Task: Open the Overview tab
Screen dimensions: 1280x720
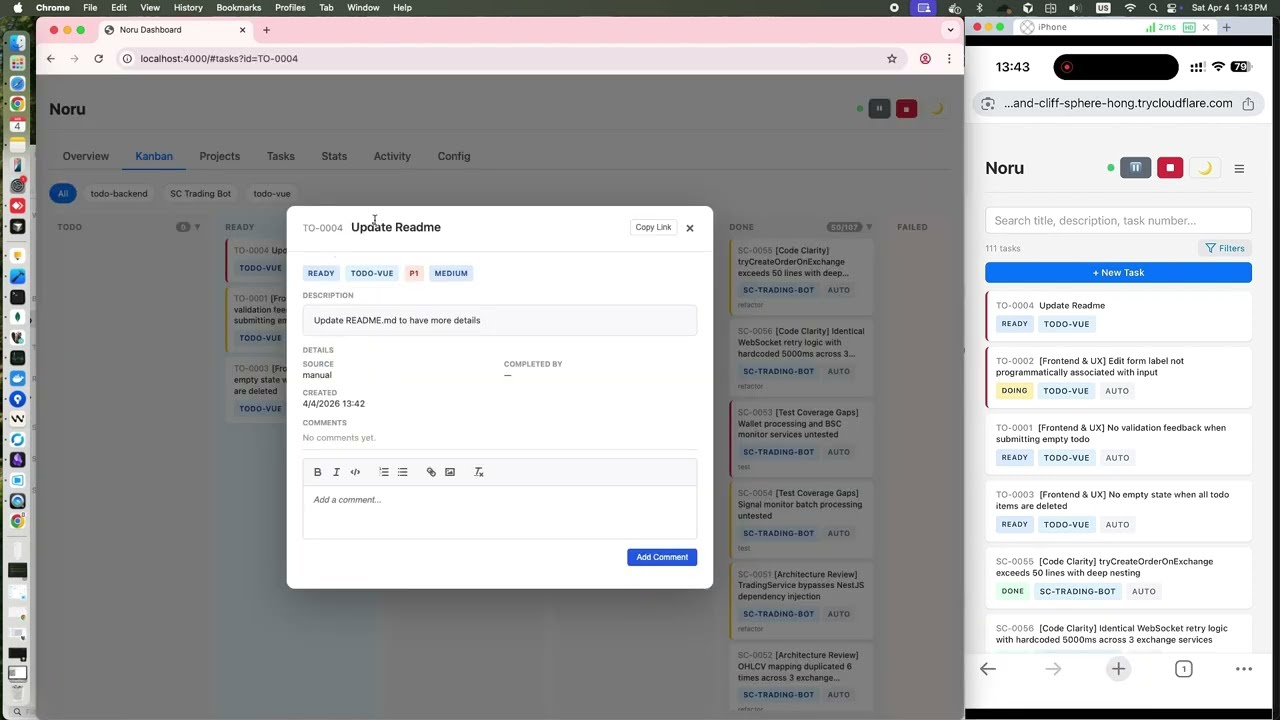Action: point(86,156)
